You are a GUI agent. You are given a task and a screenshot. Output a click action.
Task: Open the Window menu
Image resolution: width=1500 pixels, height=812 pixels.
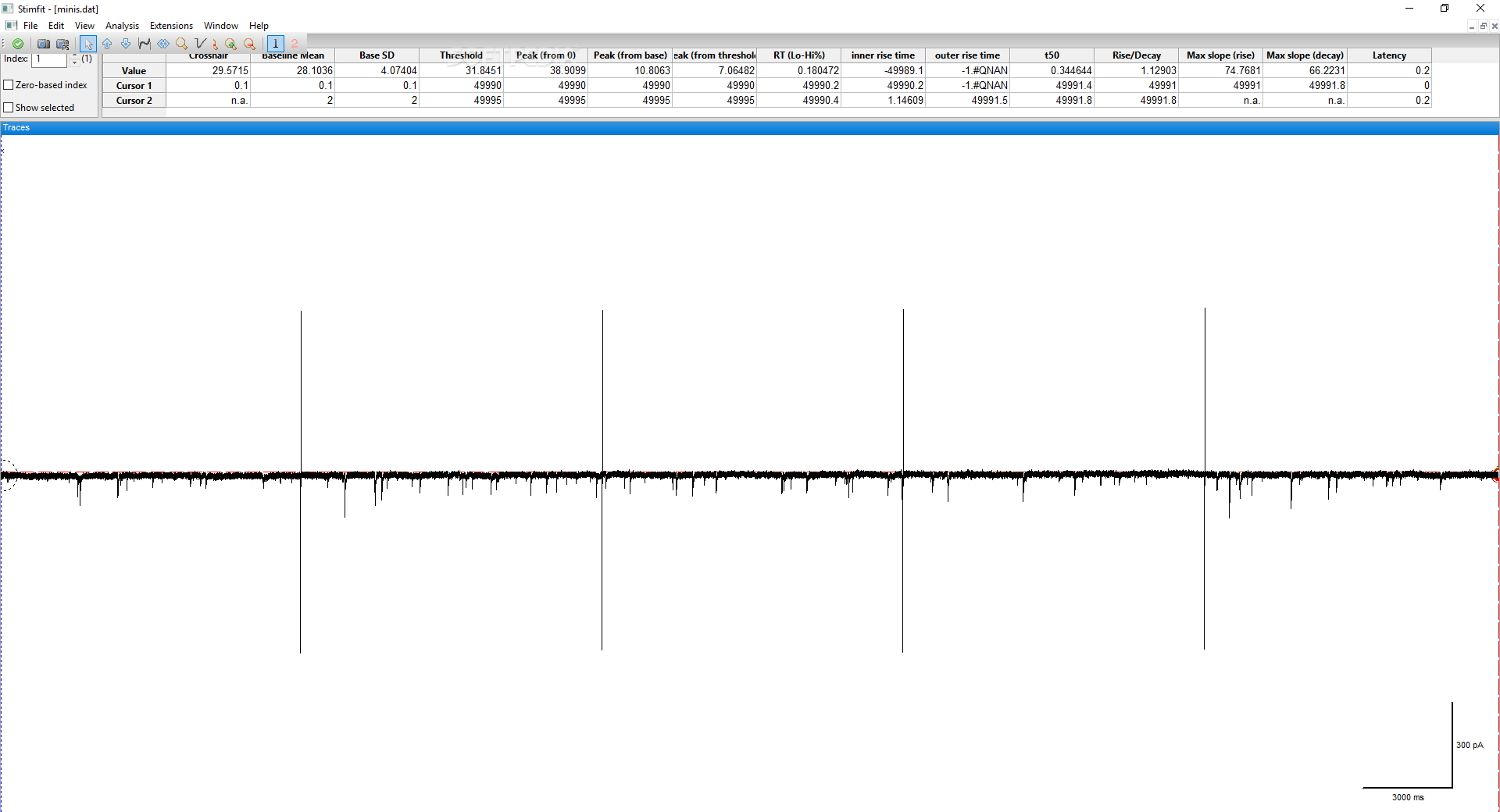click(221, 26)
